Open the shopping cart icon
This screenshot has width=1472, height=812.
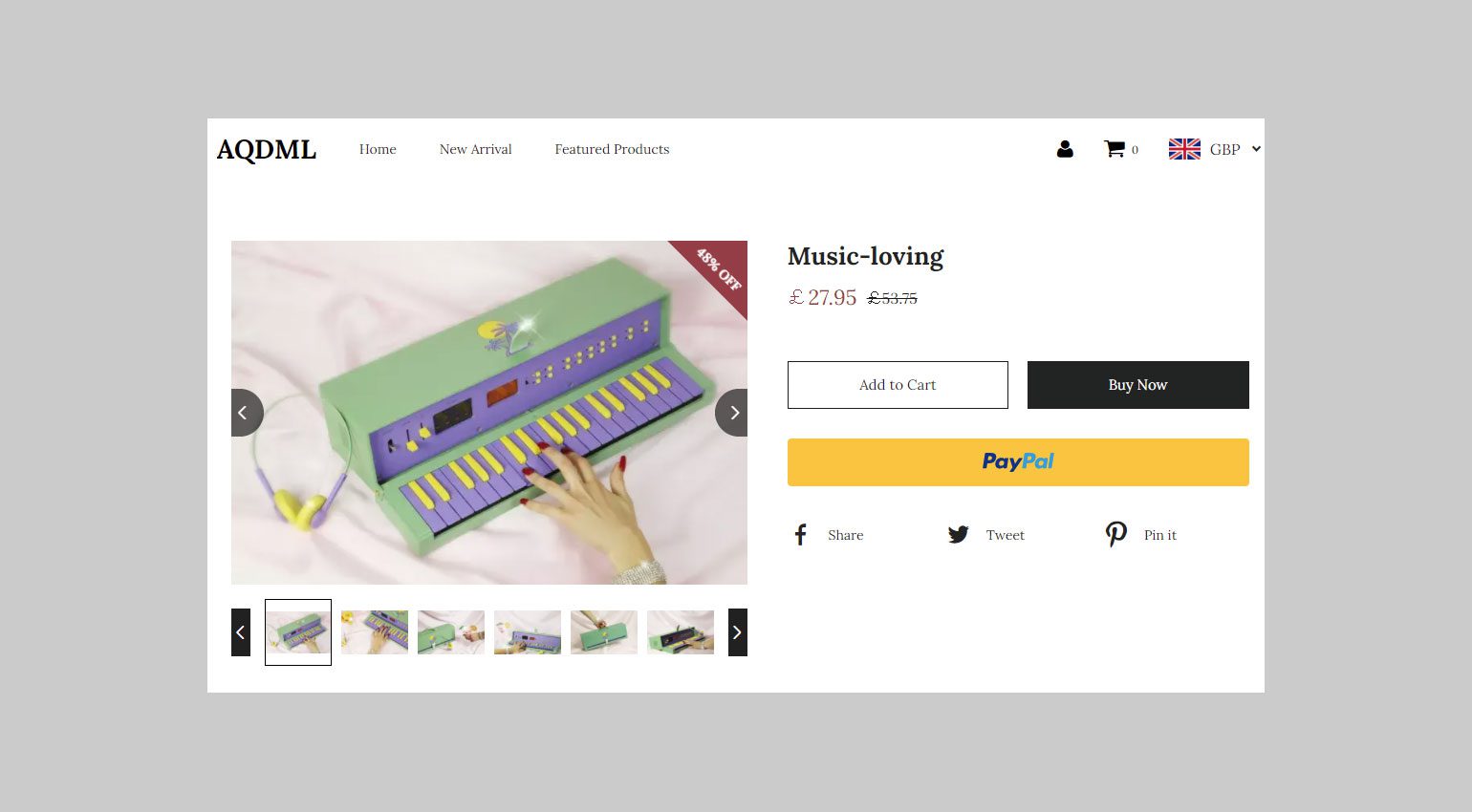point(1115,149)
